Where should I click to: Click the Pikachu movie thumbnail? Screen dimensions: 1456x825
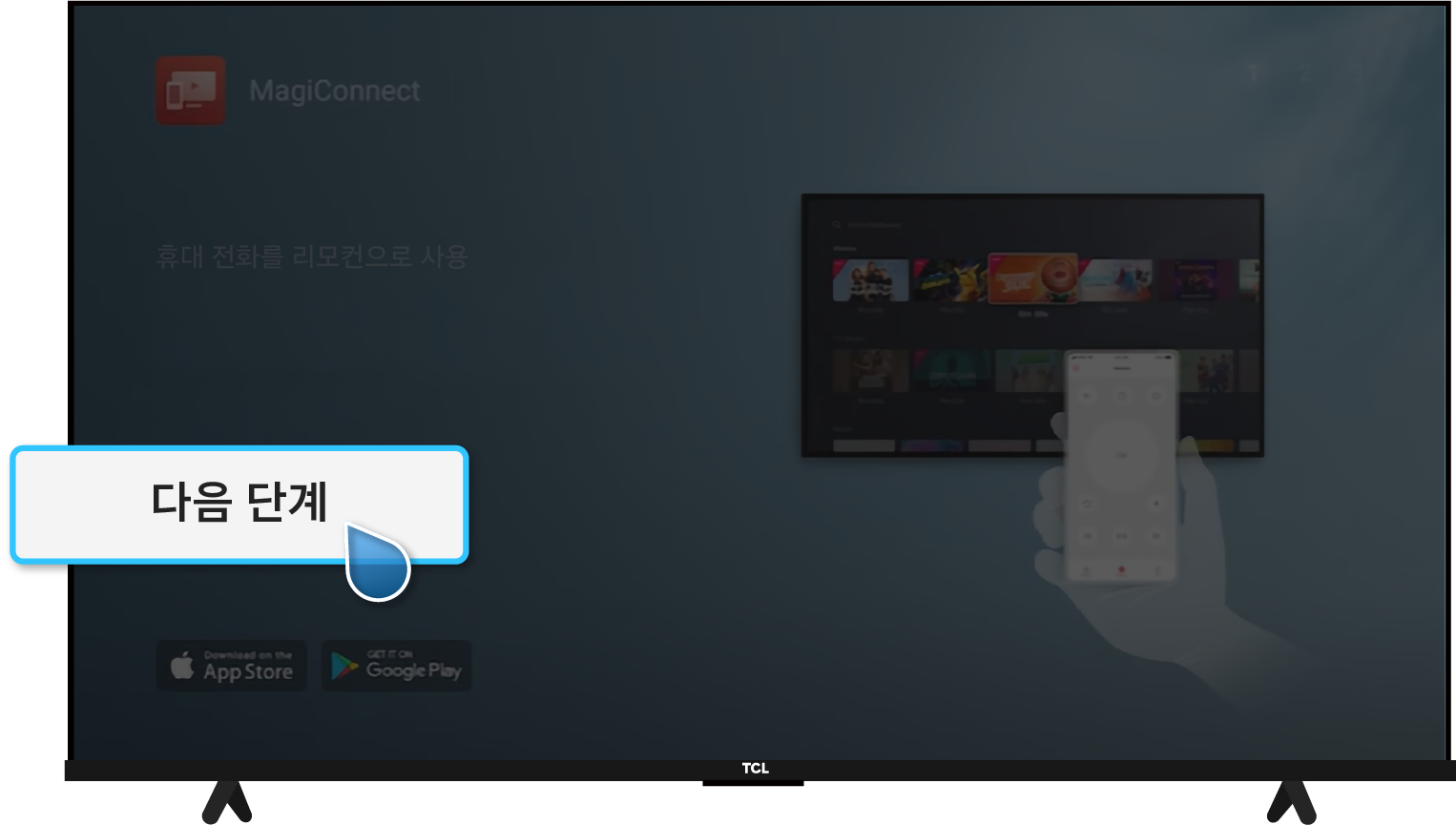pyautogui.click(x=950, y=280)
